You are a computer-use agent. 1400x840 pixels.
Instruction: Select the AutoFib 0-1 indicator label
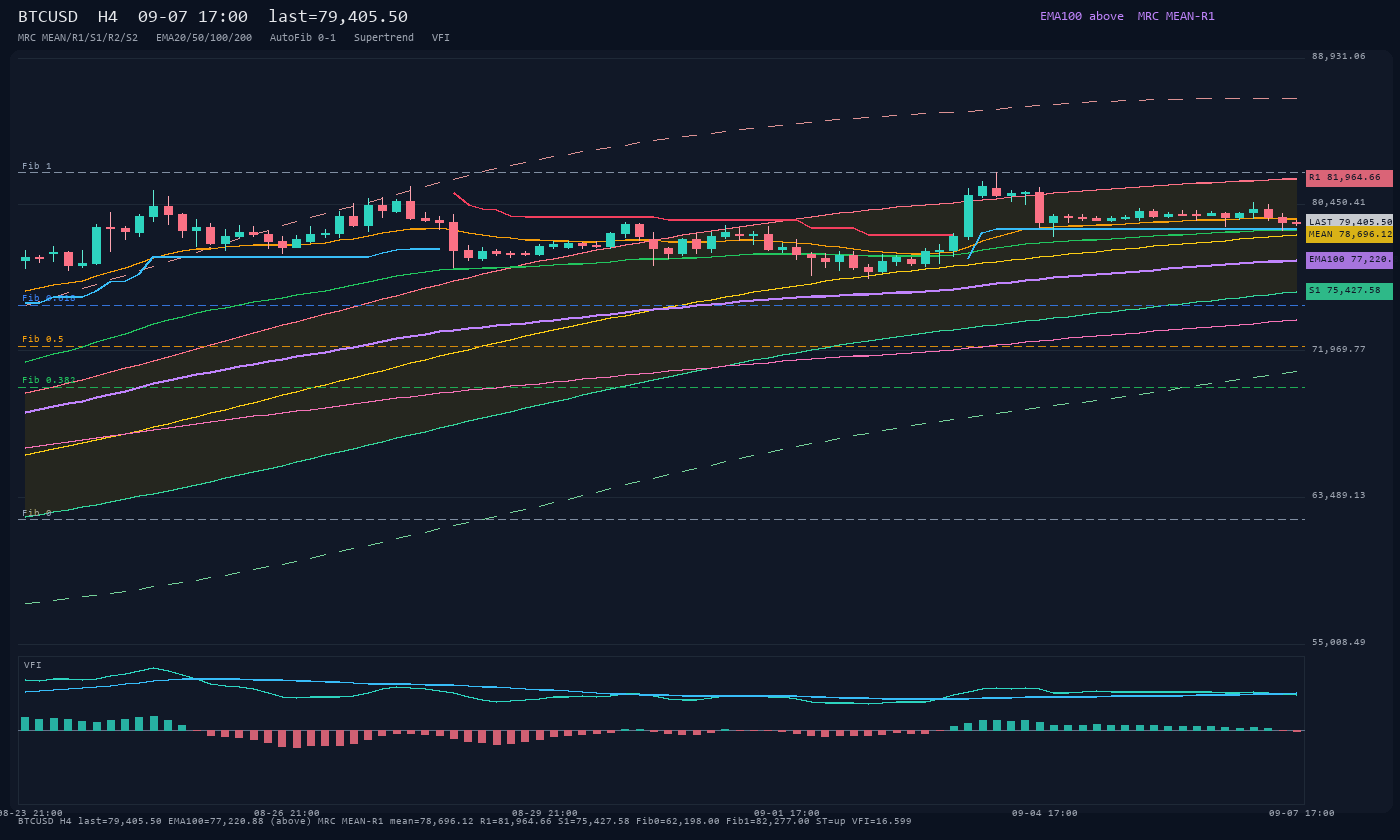[x=303, y=38]
